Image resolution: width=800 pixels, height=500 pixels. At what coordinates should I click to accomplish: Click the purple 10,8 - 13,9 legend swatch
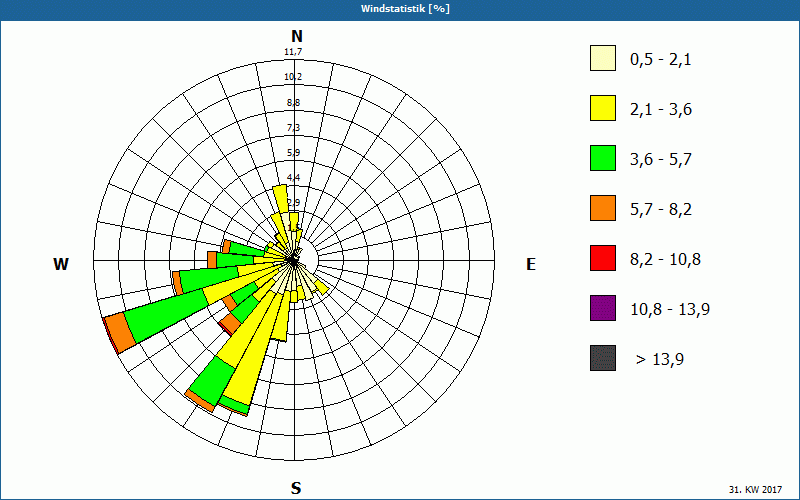click(x=603, y=308)
